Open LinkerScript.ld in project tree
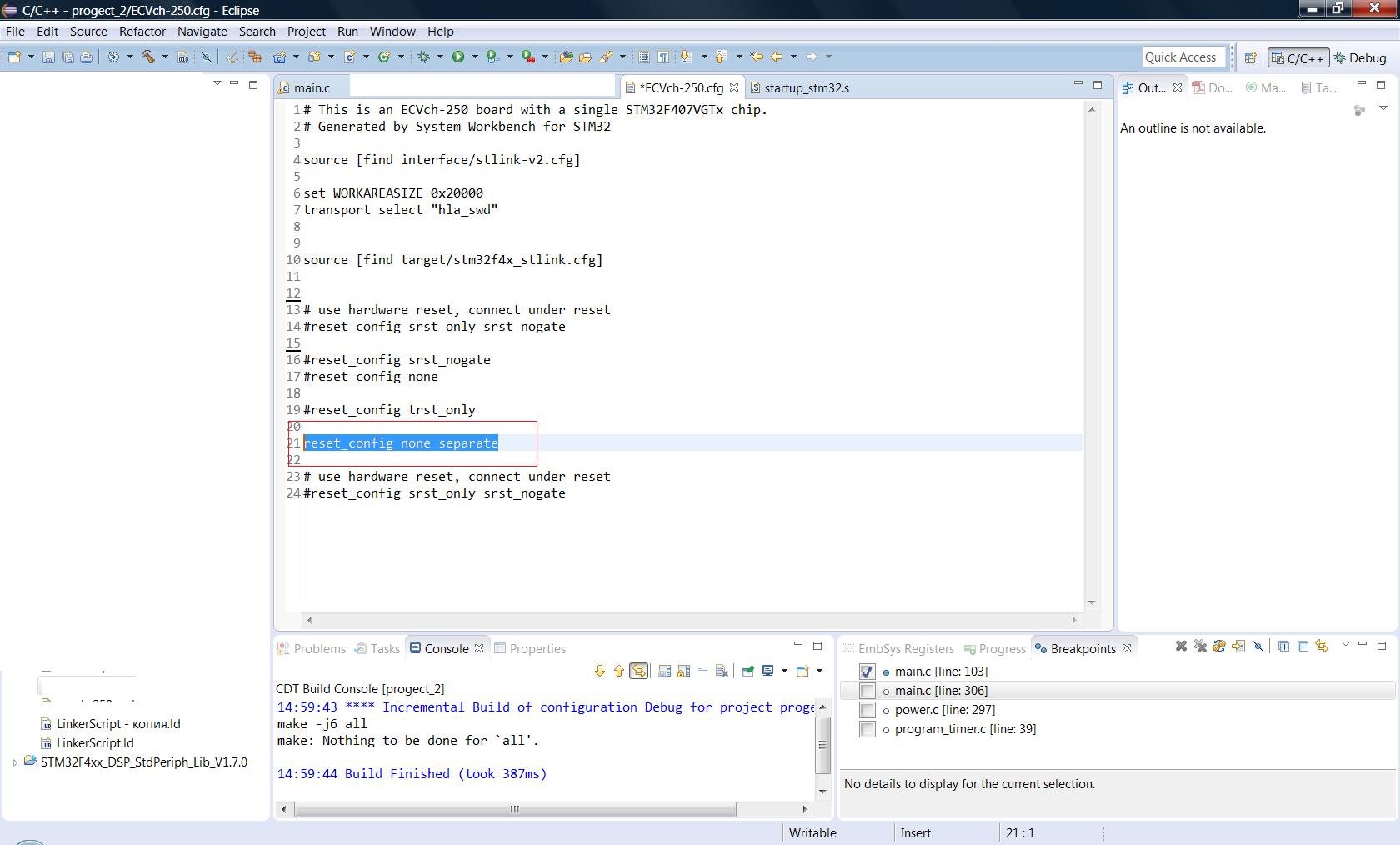 coord(94,743)
